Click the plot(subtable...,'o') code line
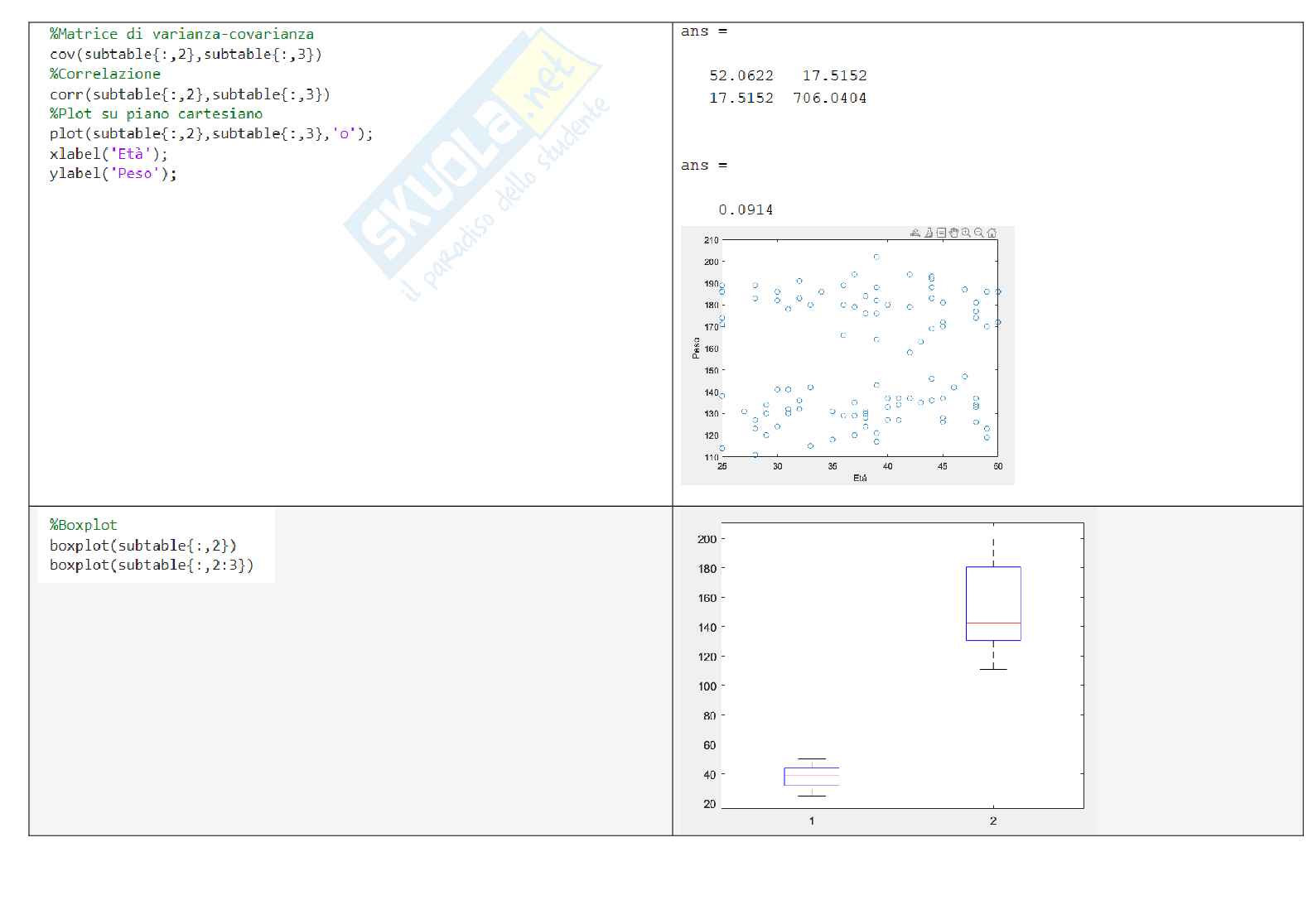Screen dimensions: 1308x924 tap(211, 133)
